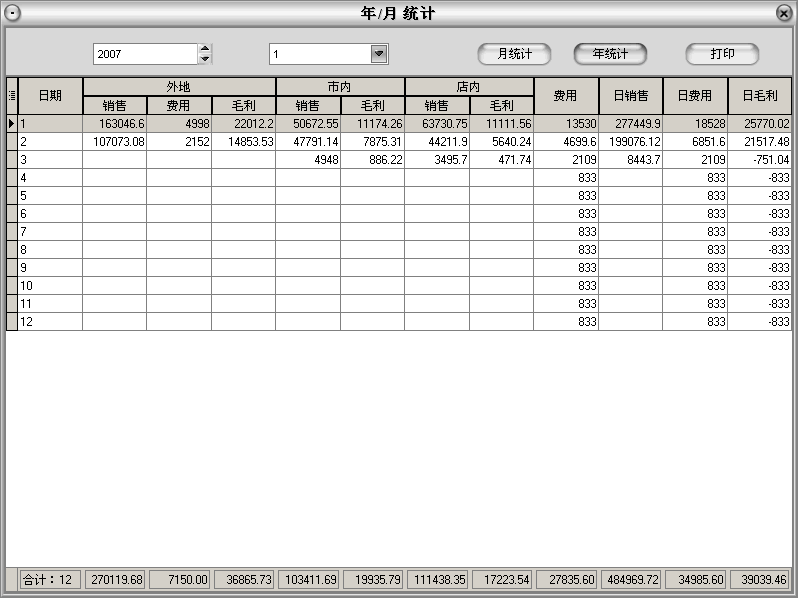Select cell 277449.9 in row 1
This screenshot has height=598, width=798.
tap(631, 124)
